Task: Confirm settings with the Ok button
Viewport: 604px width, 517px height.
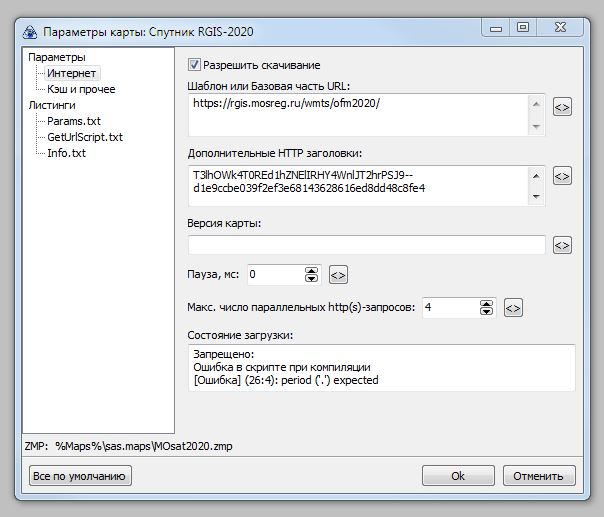Action: tap(458, 476)
